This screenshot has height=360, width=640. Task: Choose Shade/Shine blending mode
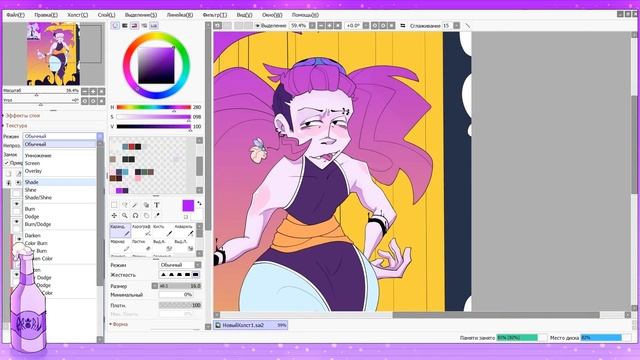[60, 198]
